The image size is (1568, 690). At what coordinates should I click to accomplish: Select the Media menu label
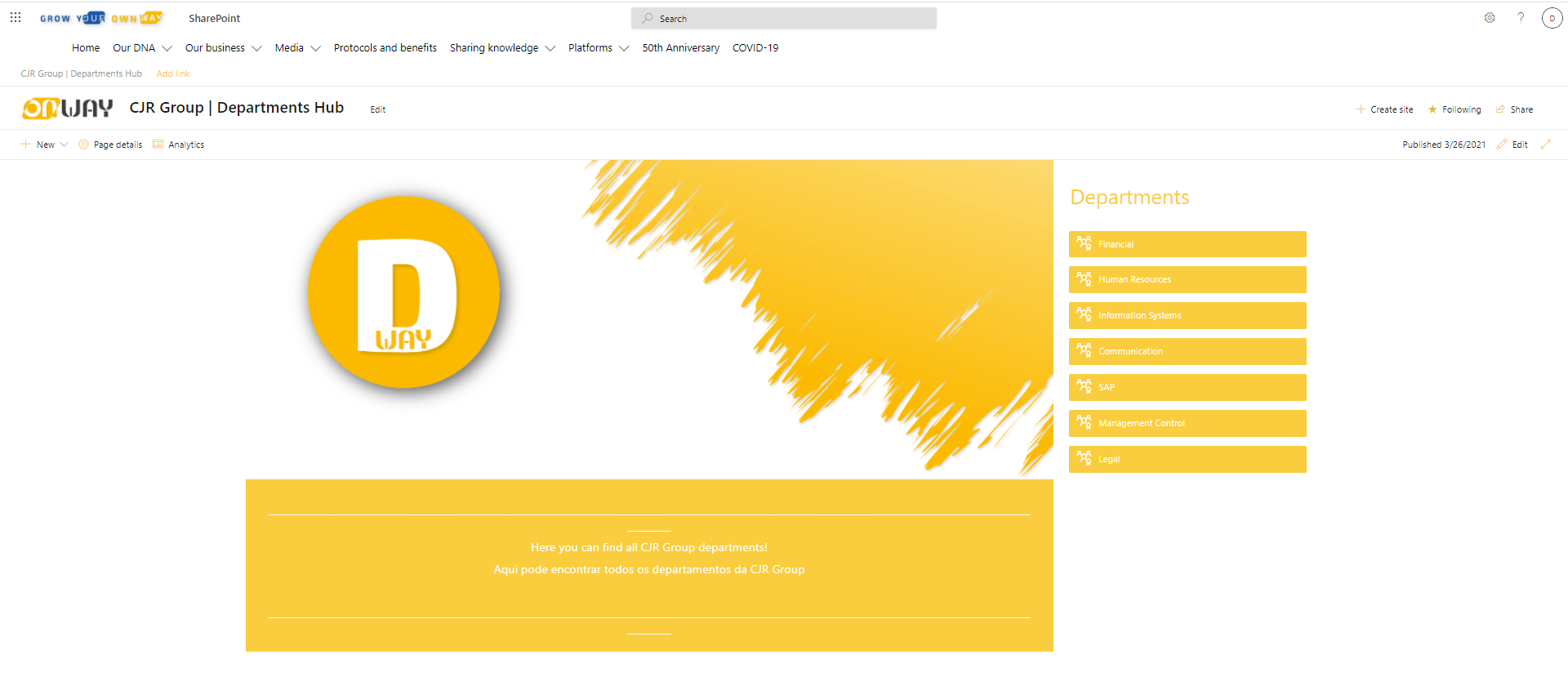[x=289, y=48]
